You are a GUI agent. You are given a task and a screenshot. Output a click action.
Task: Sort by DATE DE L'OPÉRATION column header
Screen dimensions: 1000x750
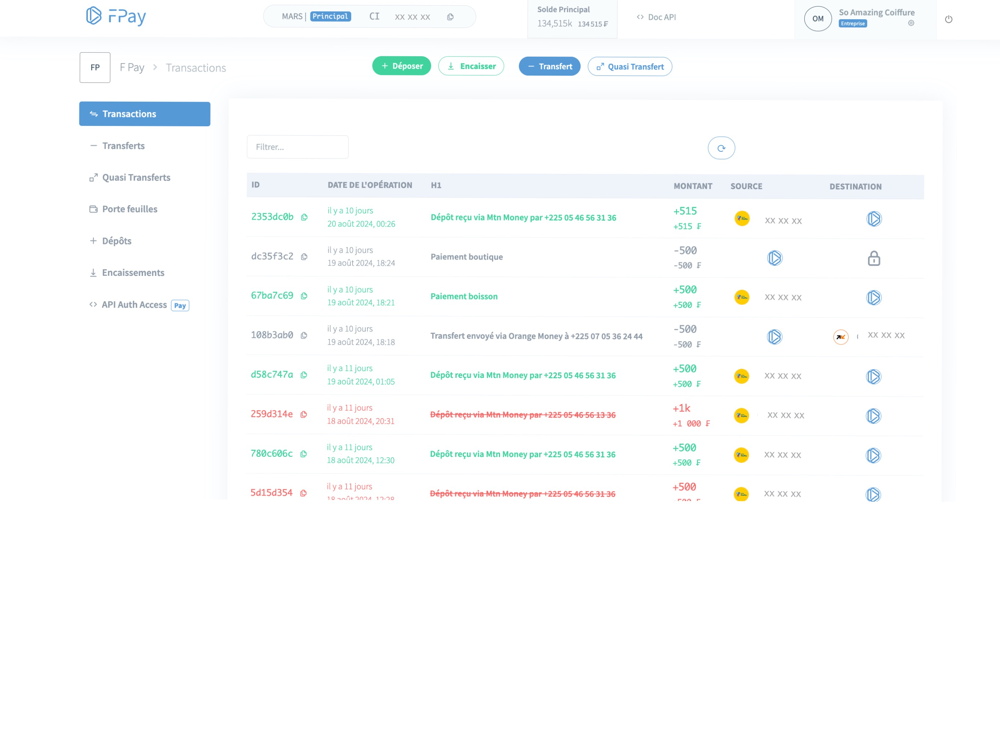[x=370, y=186]
